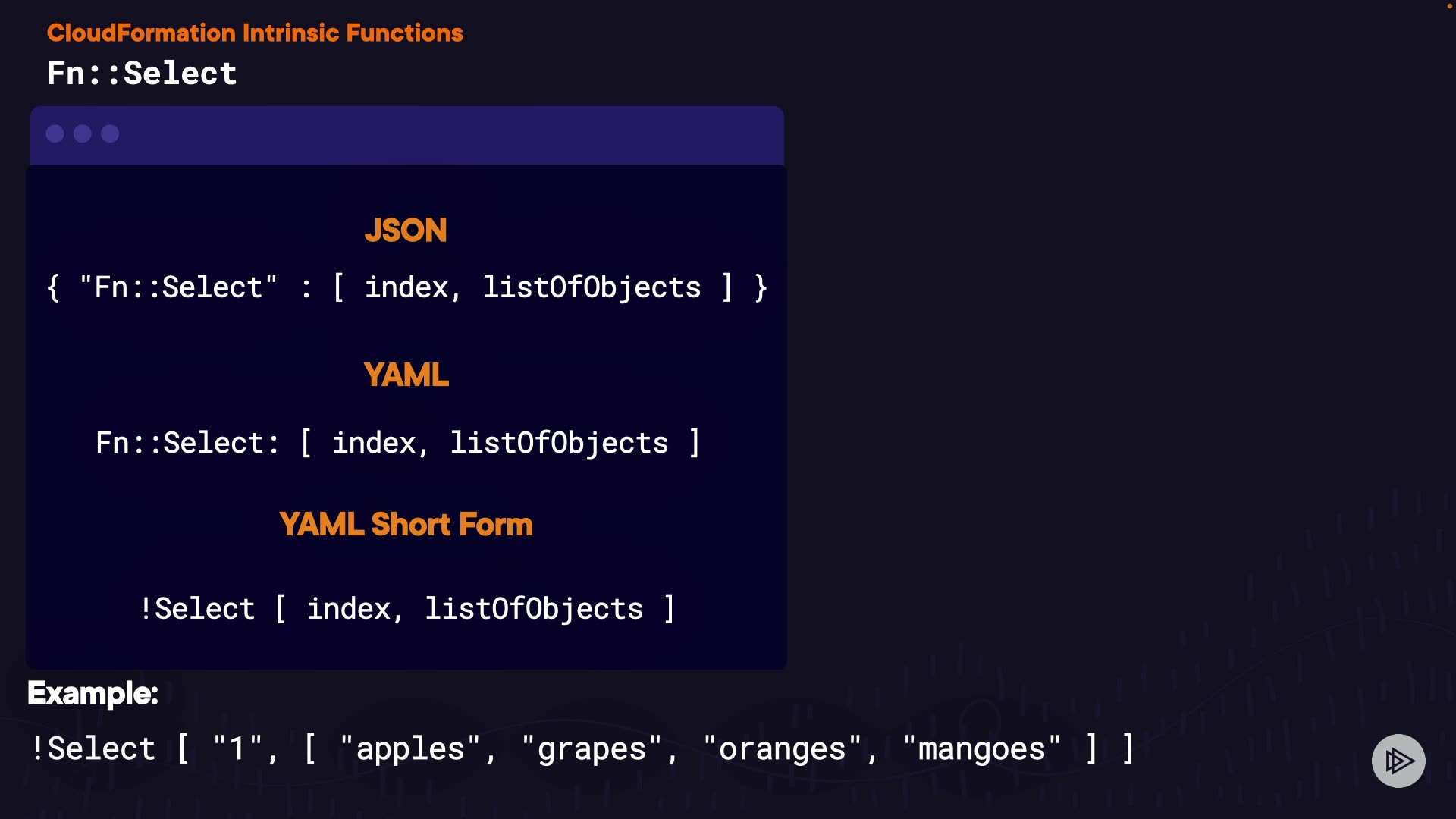Click the small orange dot at top-right corner

tap(1449, 6)
